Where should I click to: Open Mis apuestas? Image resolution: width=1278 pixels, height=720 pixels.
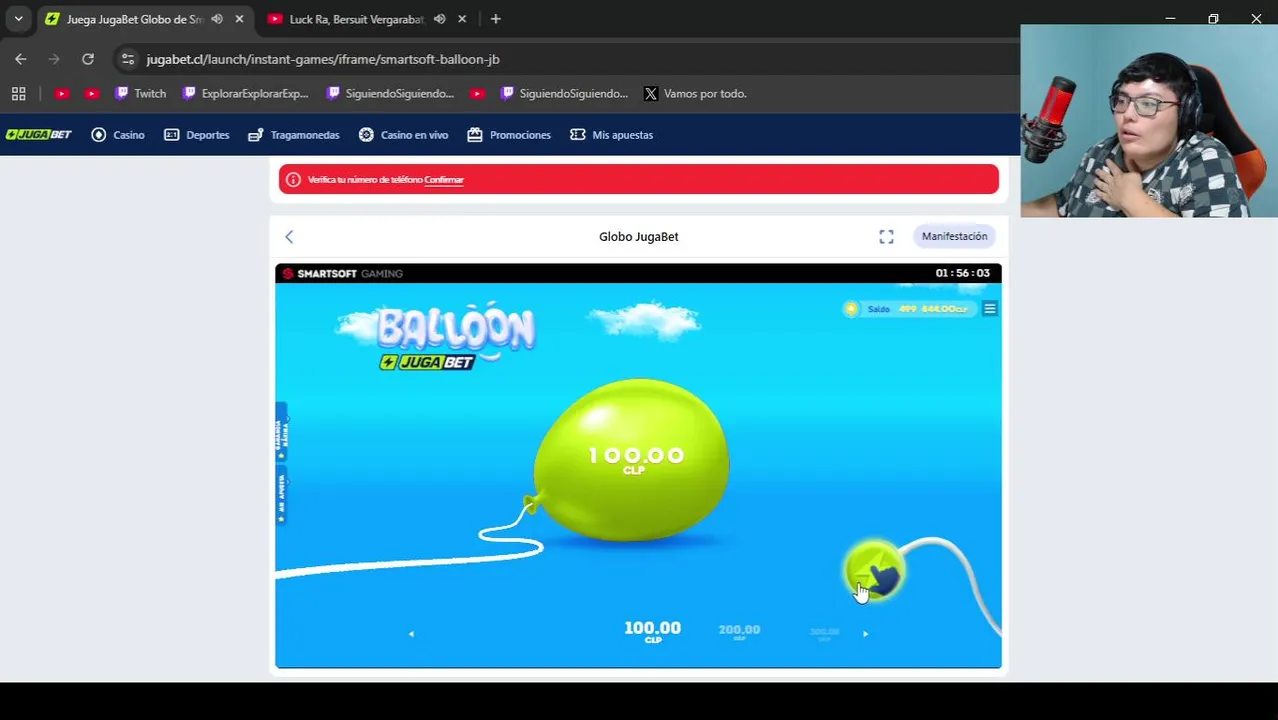click(x=611, y=135)
